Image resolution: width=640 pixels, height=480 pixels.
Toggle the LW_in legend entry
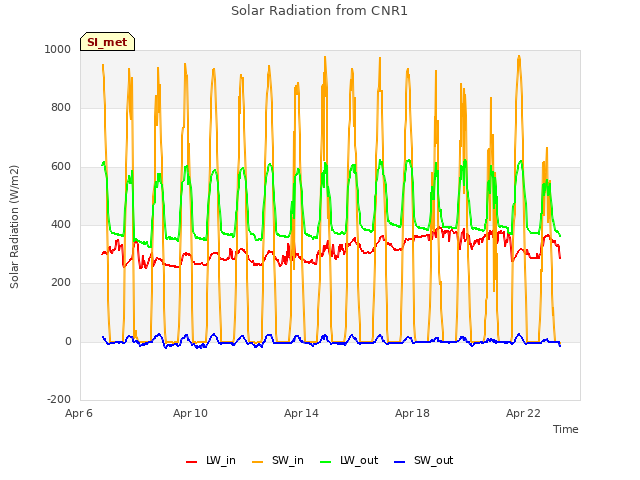211,460
